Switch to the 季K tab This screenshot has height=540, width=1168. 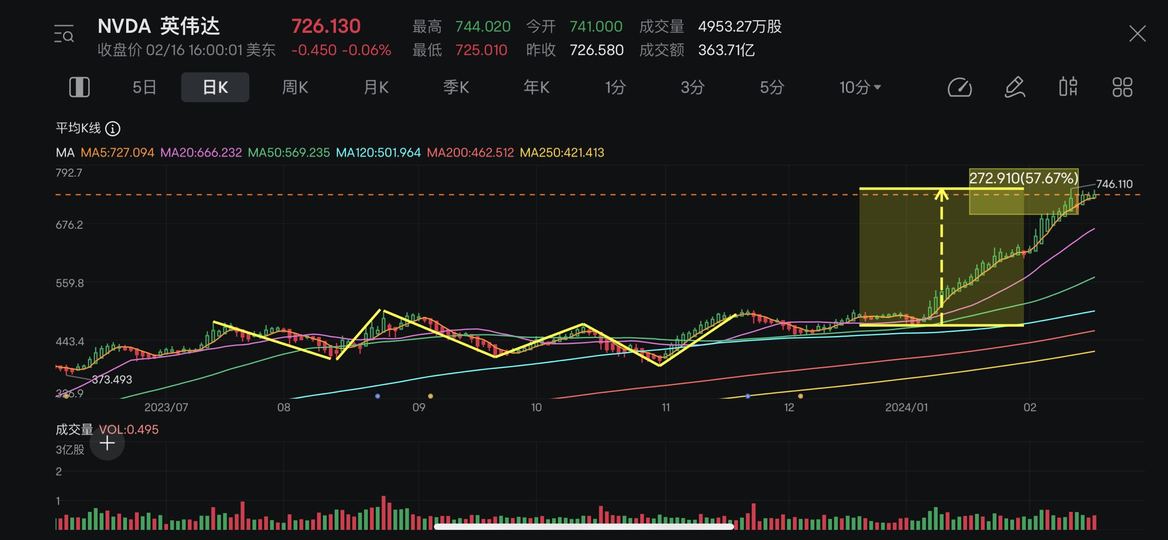[456, 87]
